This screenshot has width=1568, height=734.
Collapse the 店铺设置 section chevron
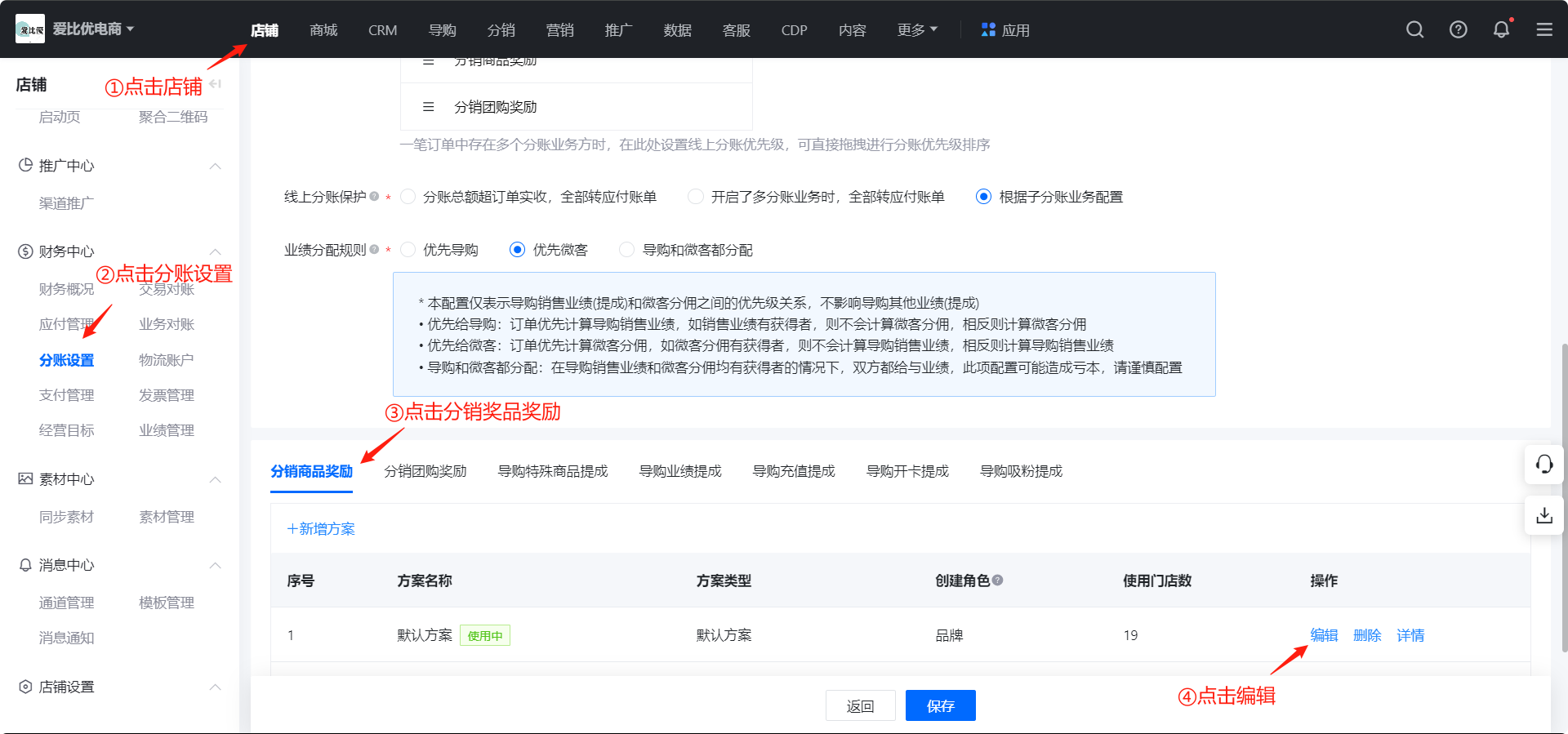(216, 687)
